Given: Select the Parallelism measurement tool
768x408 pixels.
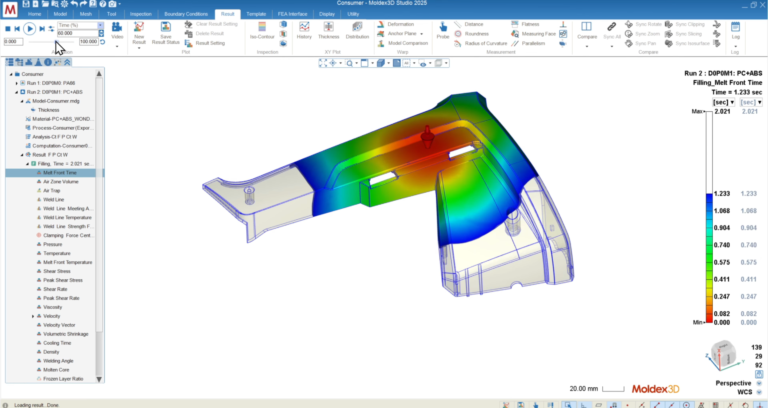Looking at the screenshot, I should point(528,43).
